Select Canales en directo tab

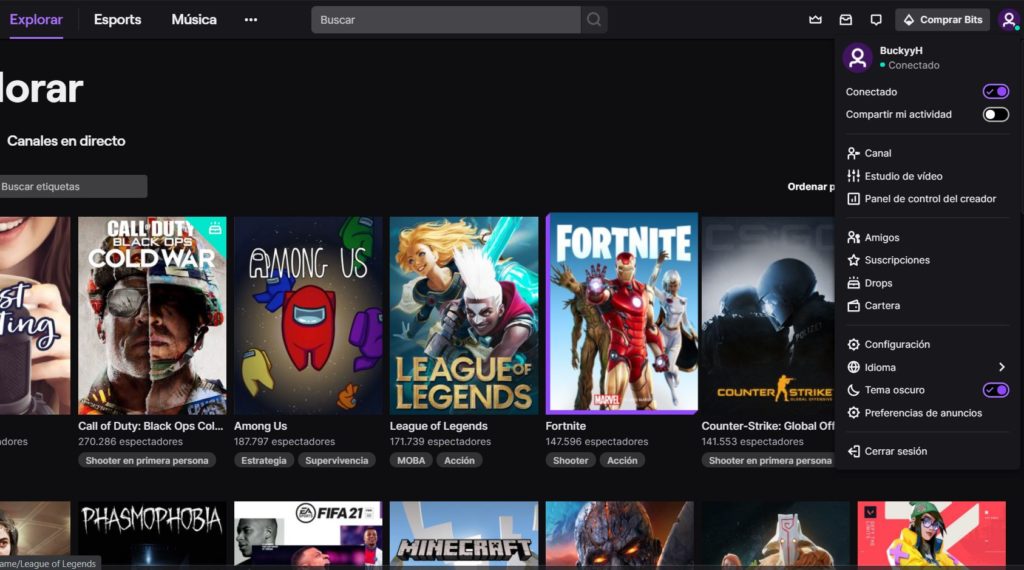click(66, 141)
